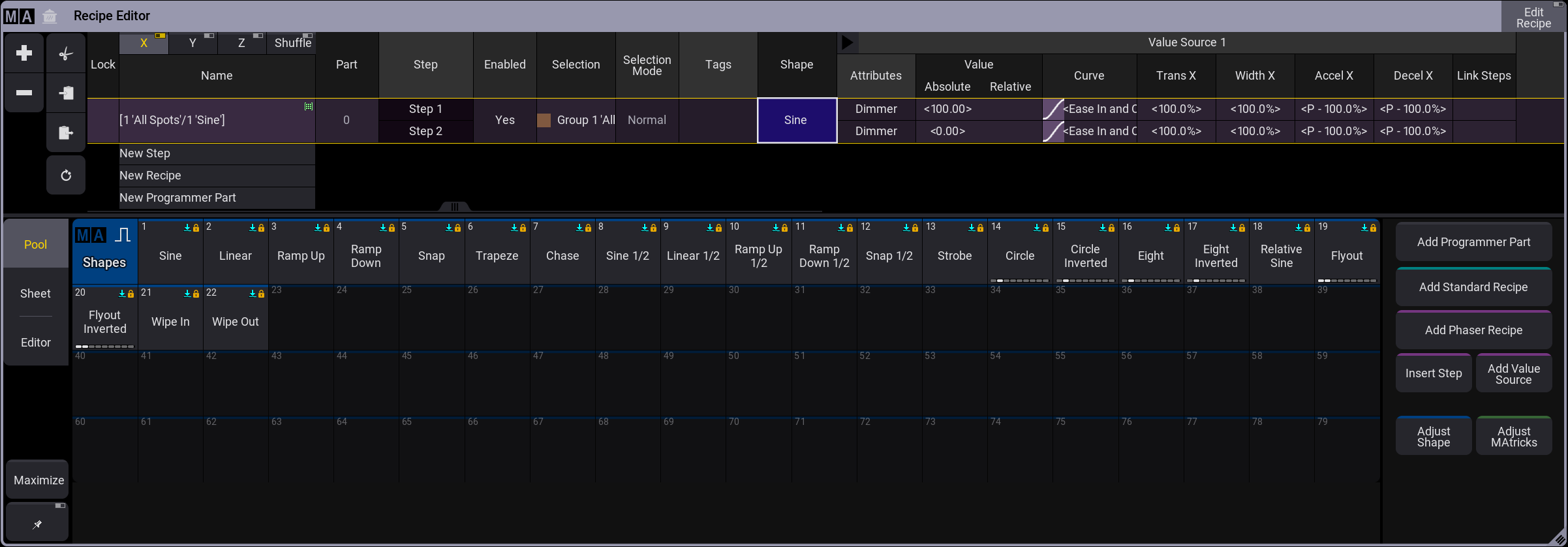Click the Add Programmer Part button

[x=1473, y=242]
